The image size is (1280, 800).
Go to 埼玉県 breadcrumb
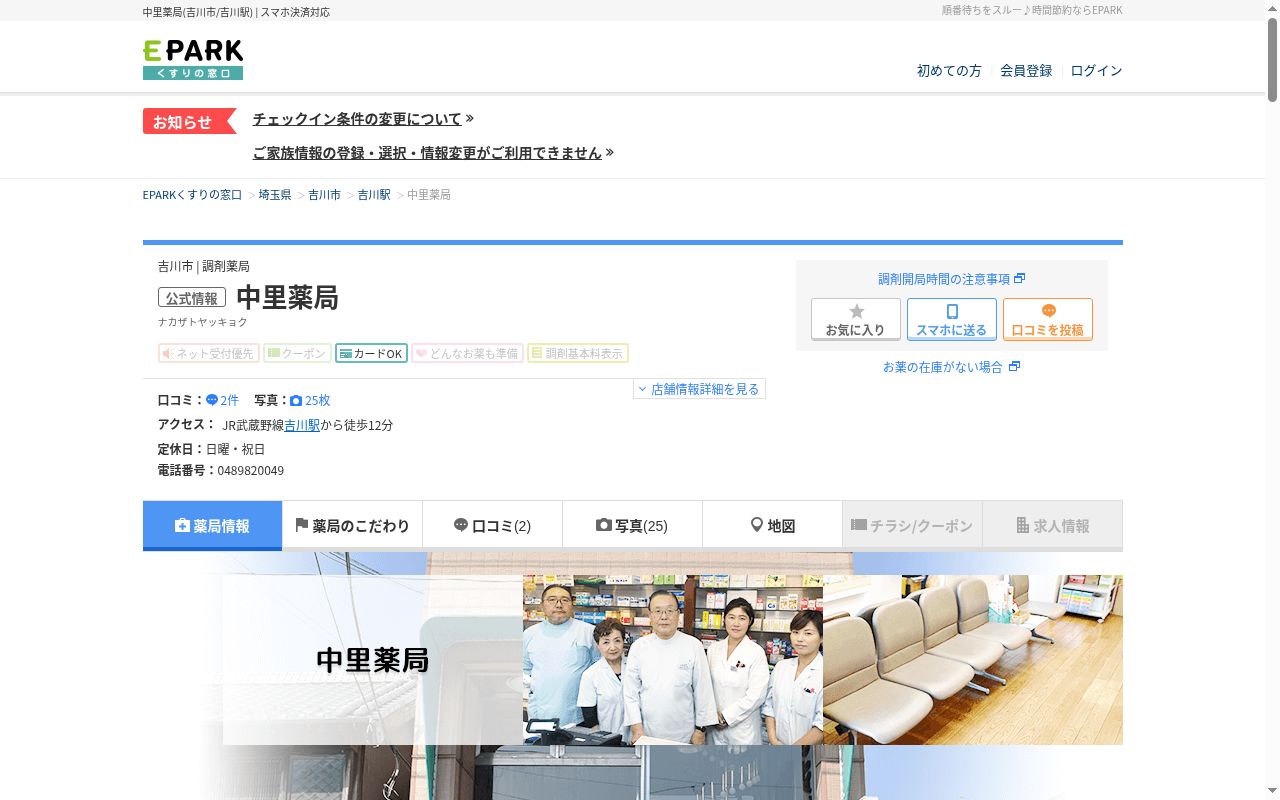[275, 195]
